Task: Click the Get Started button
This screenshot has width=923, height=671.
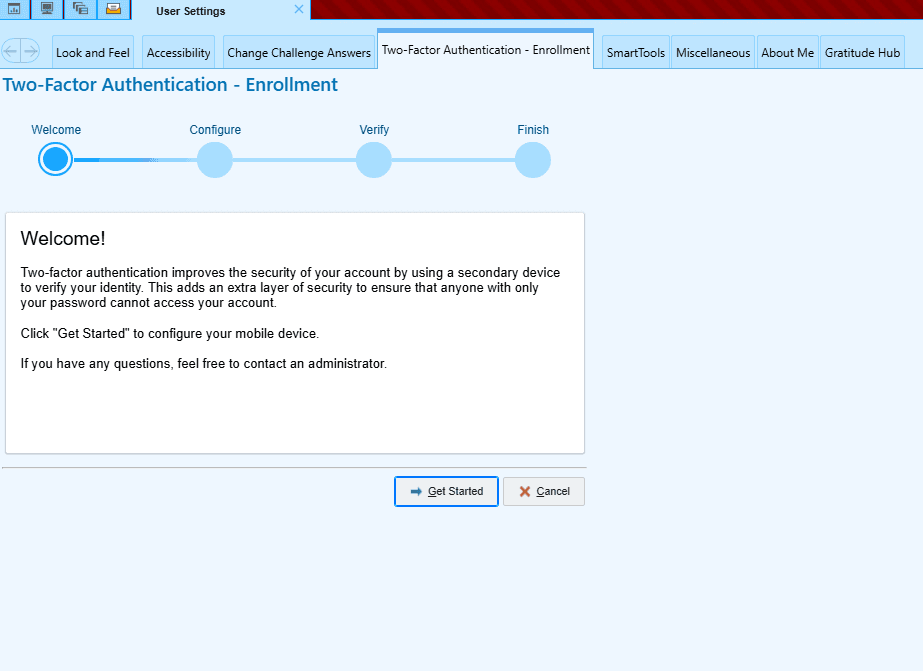Action: pyautogui.click(x=446, y=492)
